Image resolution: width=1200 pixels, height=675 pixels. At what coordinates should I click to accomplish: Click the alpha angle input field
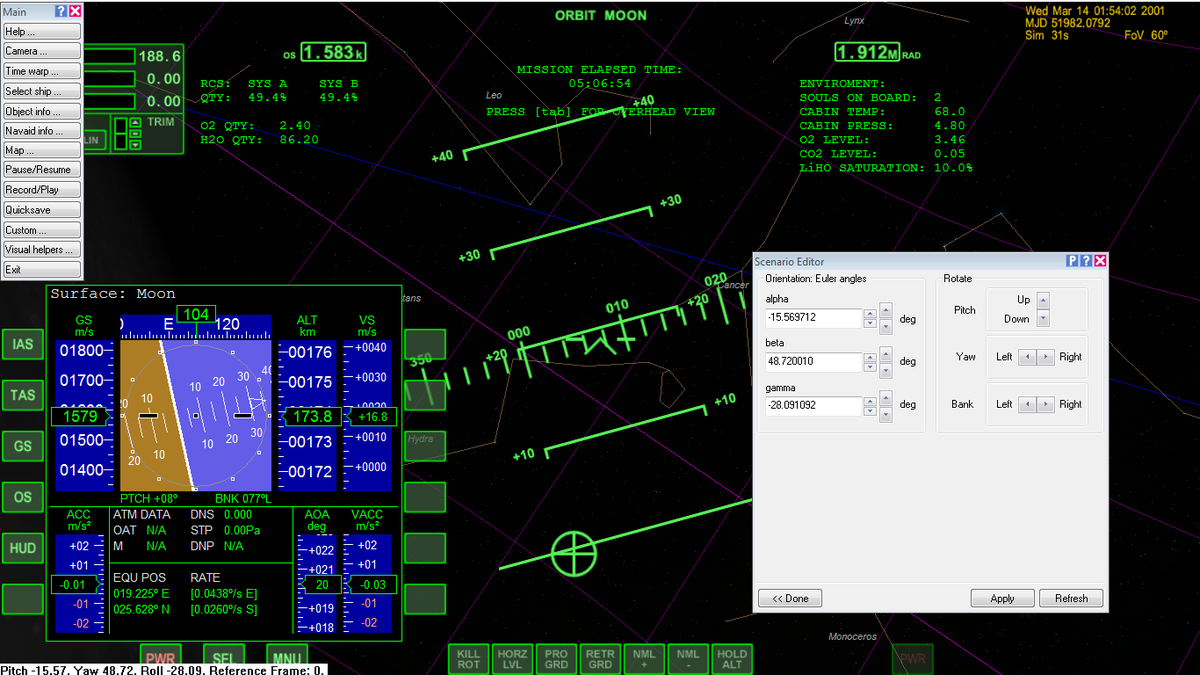813,318
